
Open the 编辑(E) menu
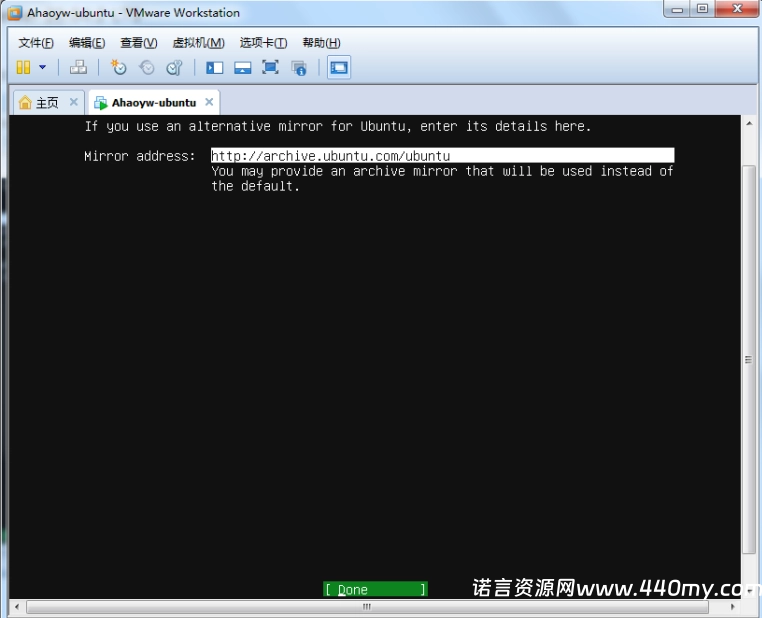(87, 43)
